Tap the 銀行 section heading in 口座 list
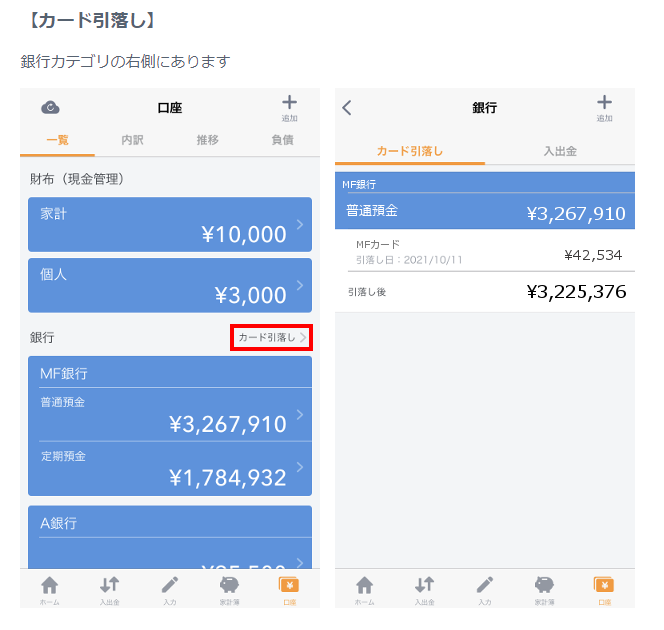The height and width of the screenshot is (630, 664). (42, 337)
